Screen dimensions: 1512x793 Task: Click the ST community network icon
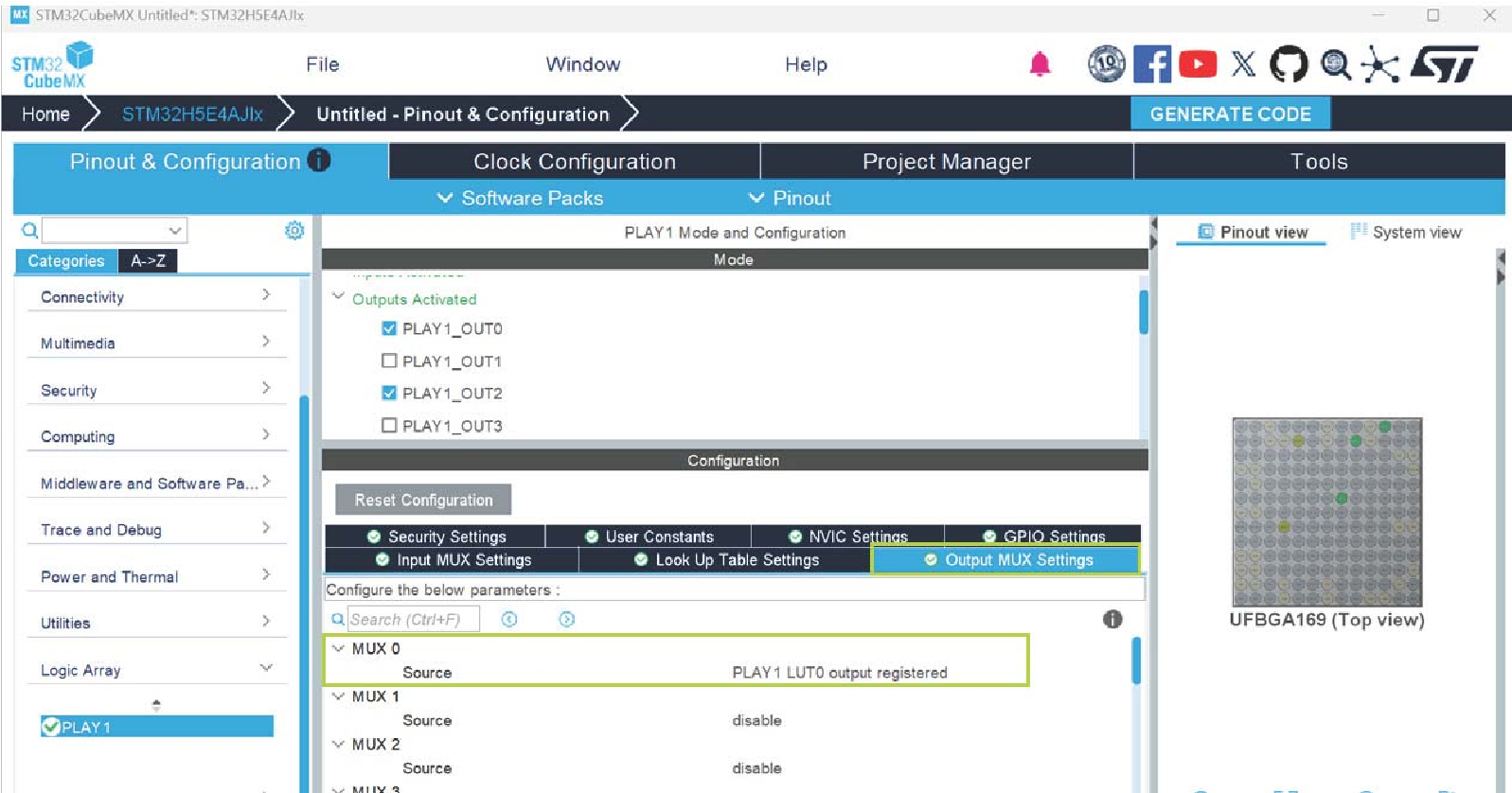click(x=1379, y=64)
